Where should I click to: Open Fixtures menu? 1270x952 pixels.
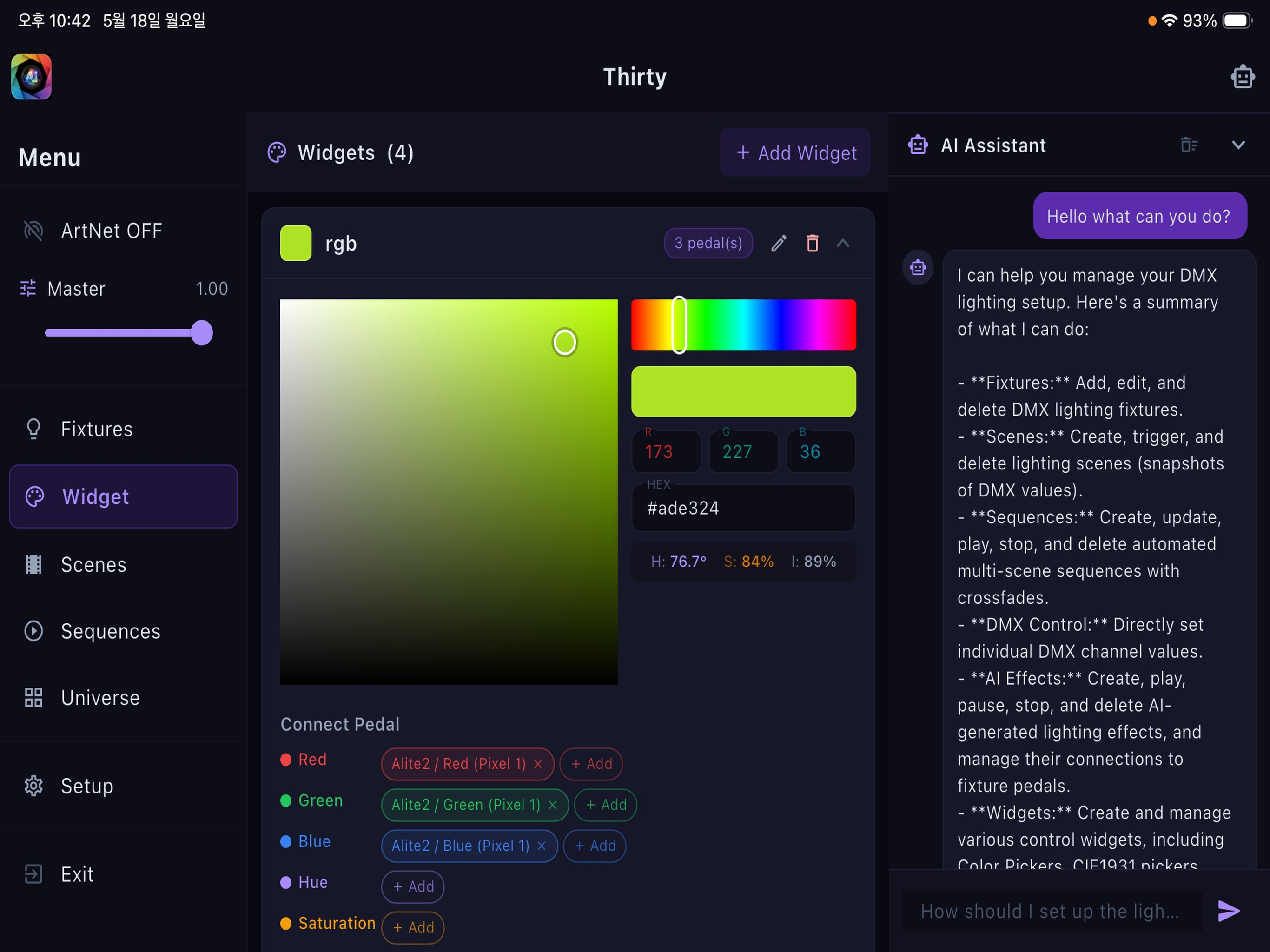click(x=124, y=430)
